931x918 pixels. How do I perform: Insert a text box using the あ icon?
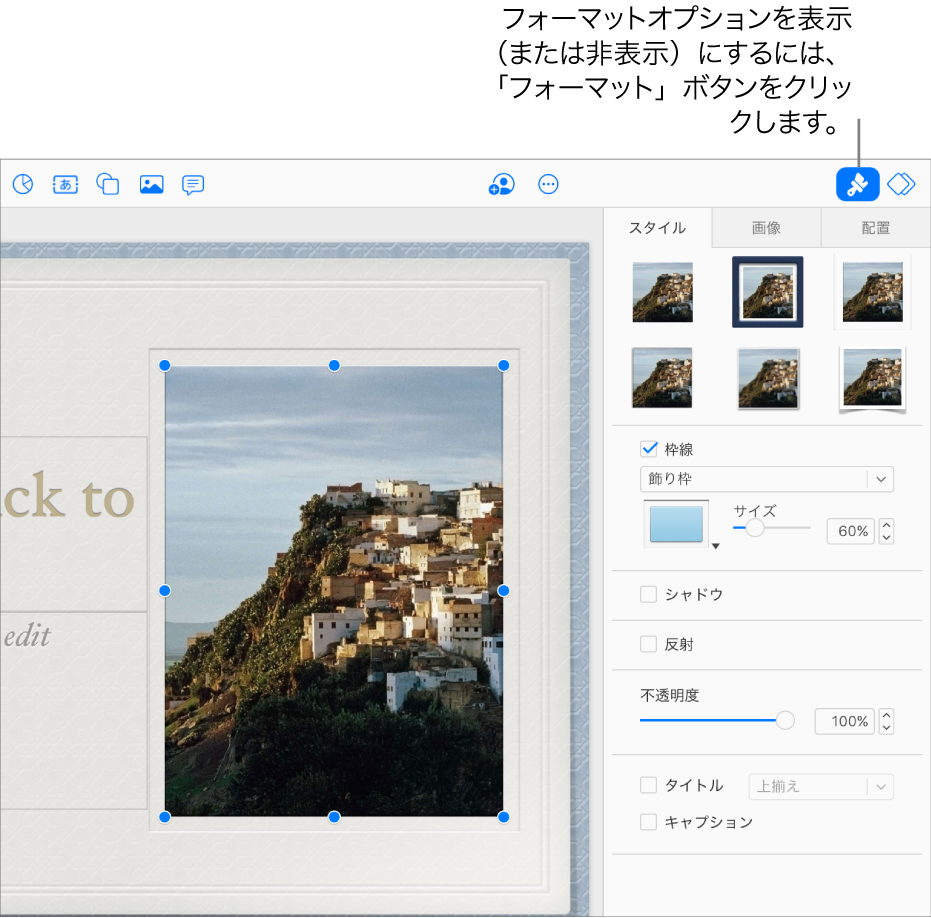pyautogui.click(x=65, y=184)
